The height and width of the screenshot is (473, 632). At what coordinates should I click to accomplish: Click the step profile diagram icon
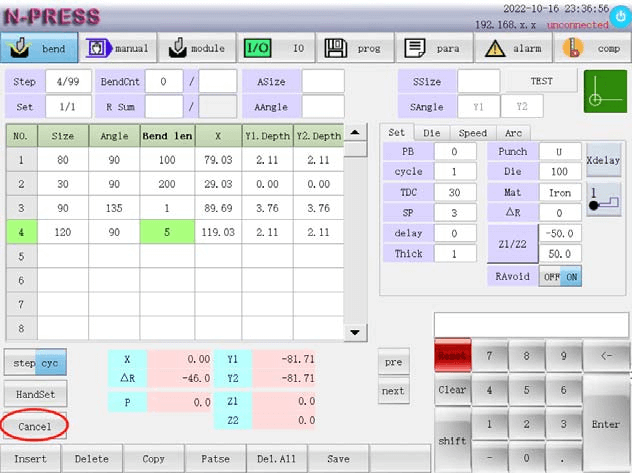click(604, 199)
